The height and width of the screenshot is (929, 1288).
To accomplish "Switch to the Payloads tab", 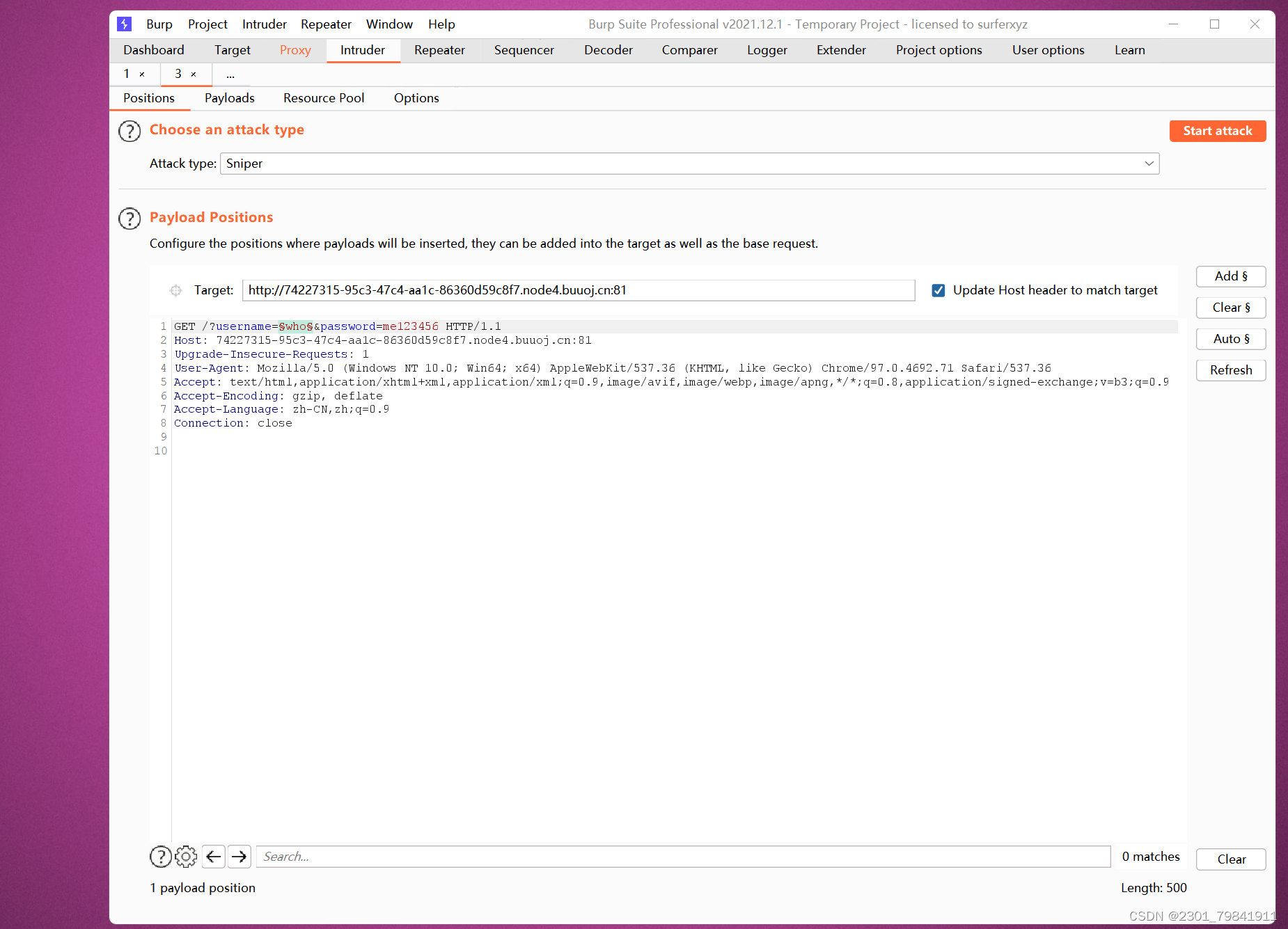I will (229, 98).
